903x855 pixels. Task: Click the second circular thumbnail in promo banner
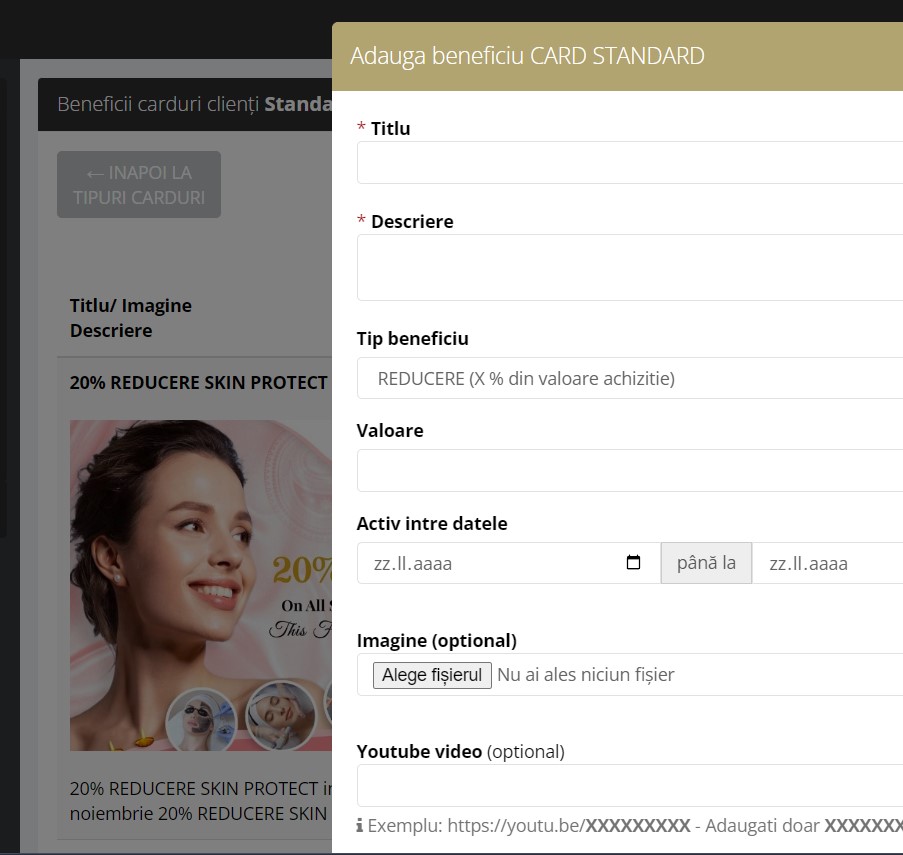[x=280, y=714]
